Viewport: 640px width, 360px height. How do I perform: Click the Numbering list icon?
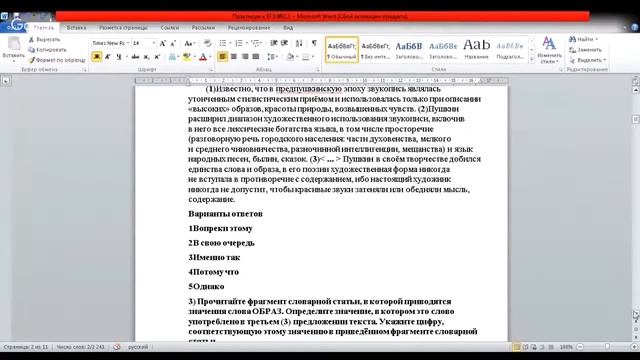click(x=239, y=43)
